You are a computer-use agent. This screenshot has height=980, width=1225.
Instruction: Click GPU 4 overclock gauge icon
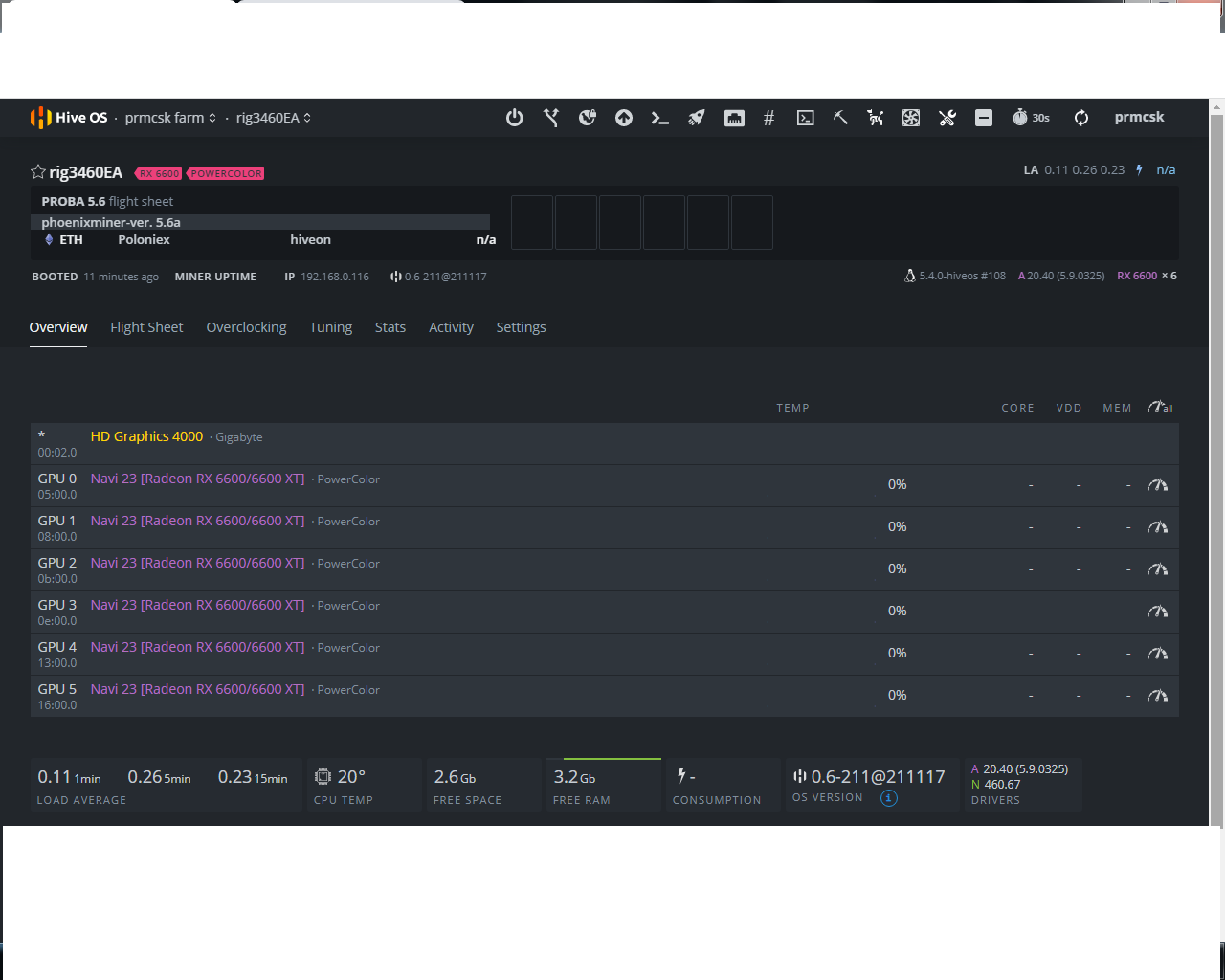click(1158, 654)
